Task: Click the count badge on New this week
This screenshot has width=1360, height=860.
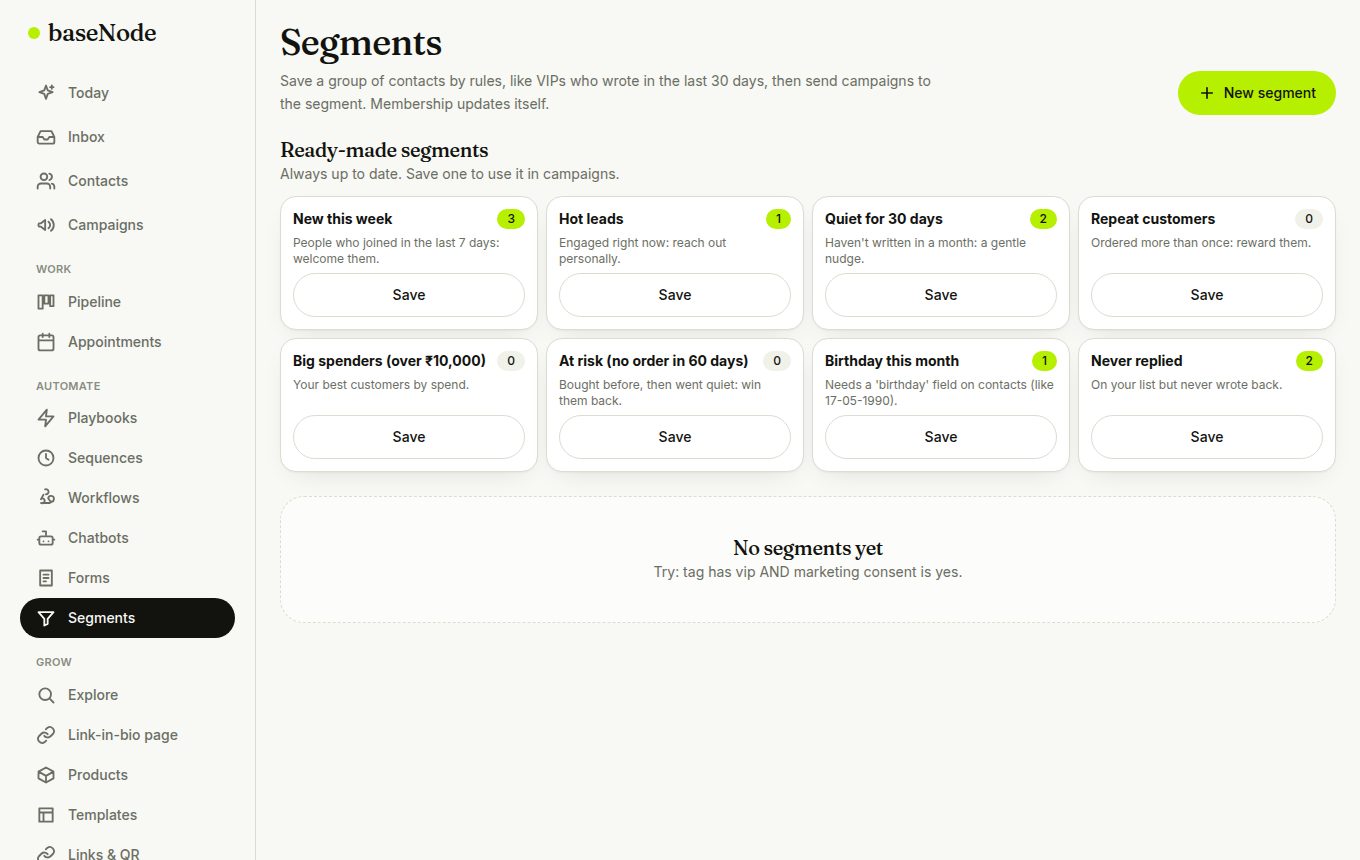Action: [x=511, y=219]
